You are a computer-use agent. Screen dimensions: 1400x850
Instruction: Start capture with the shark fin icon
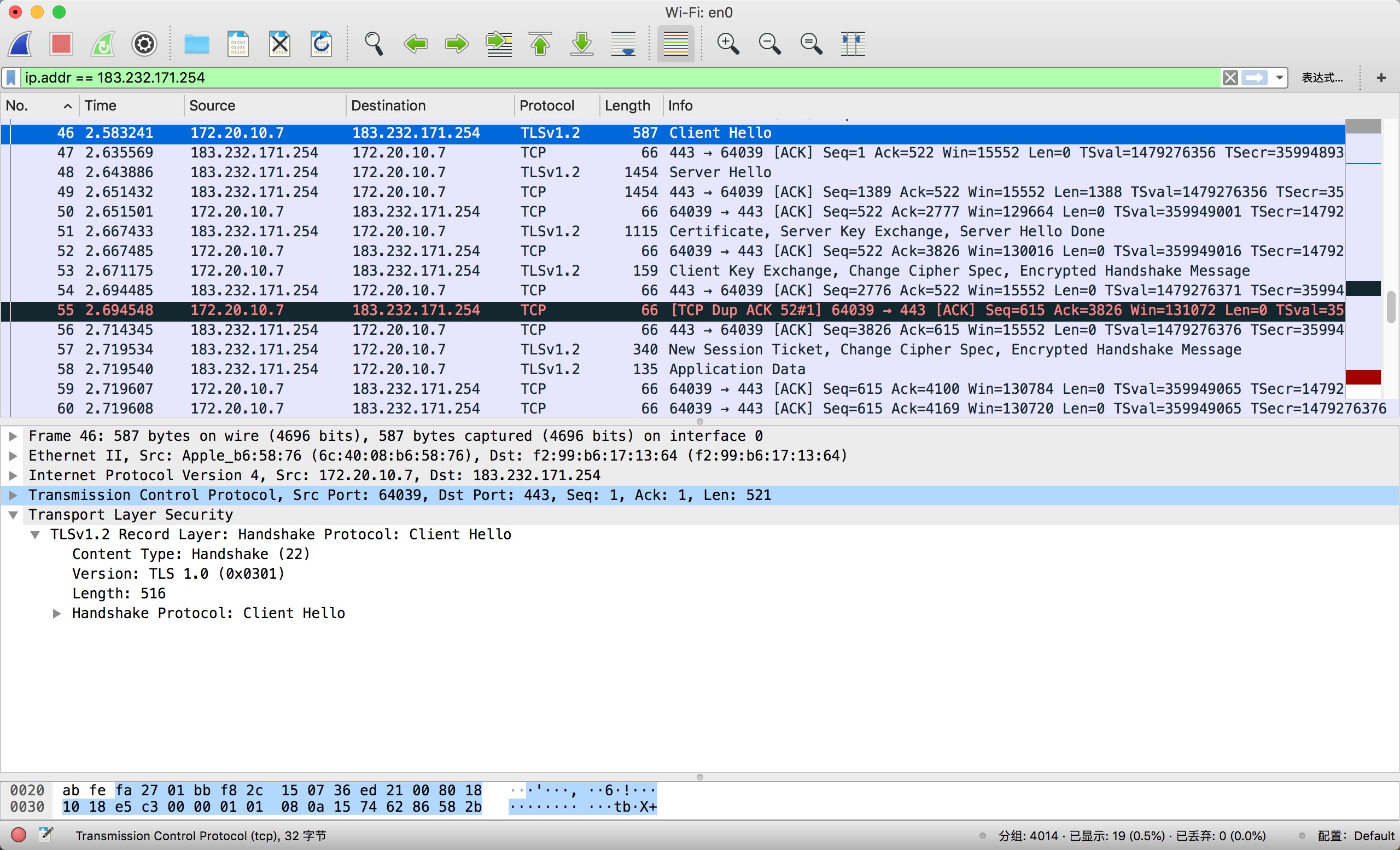[x=20, y=44]
